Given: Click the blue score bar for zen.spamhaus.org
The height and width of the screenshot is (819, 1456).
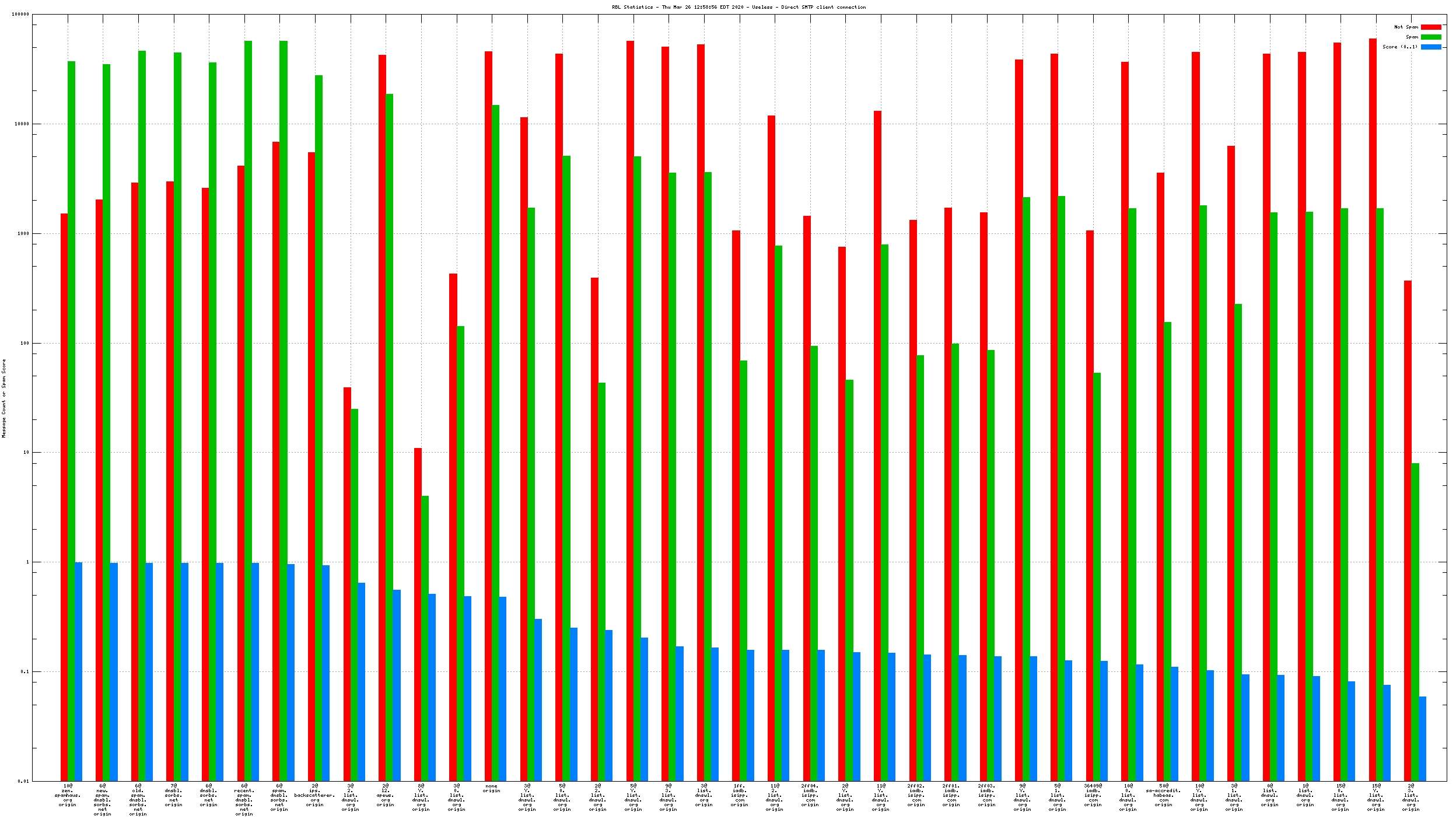Looking at the screenshot, I should (x=79, y=671).
